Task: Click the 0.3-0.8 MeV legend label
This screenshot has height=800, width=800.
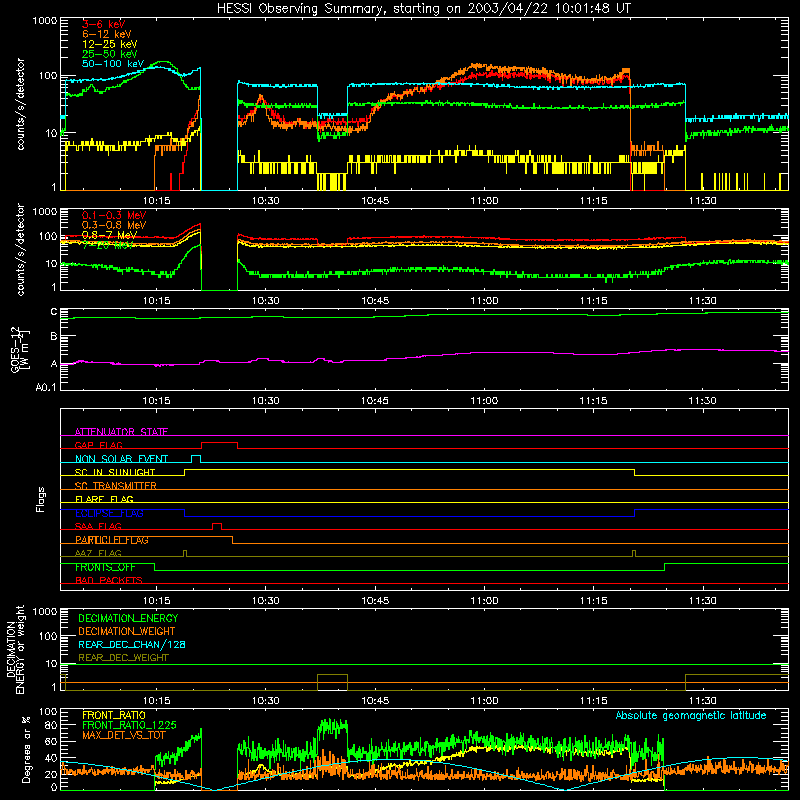Action: [114, 225]
